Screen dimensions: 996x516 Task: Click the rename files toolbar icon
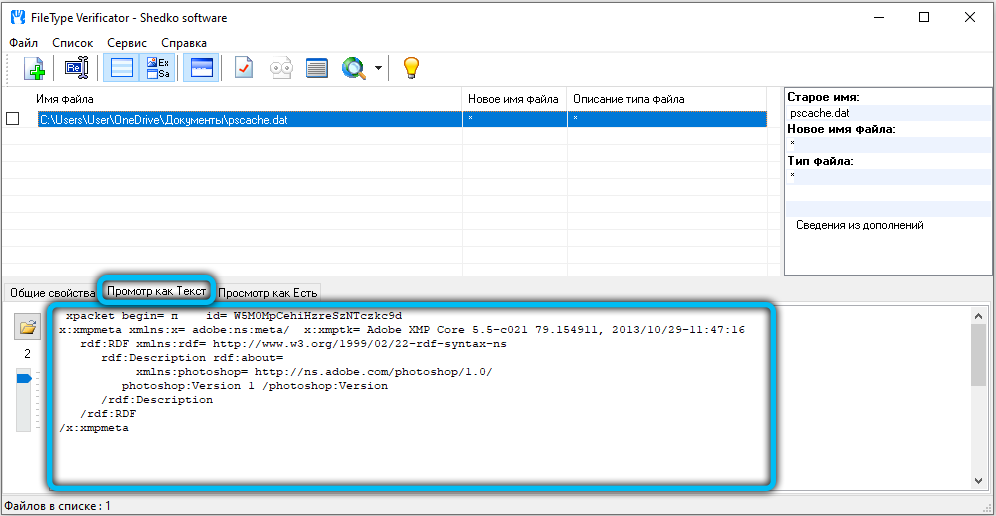coord(77,68)
